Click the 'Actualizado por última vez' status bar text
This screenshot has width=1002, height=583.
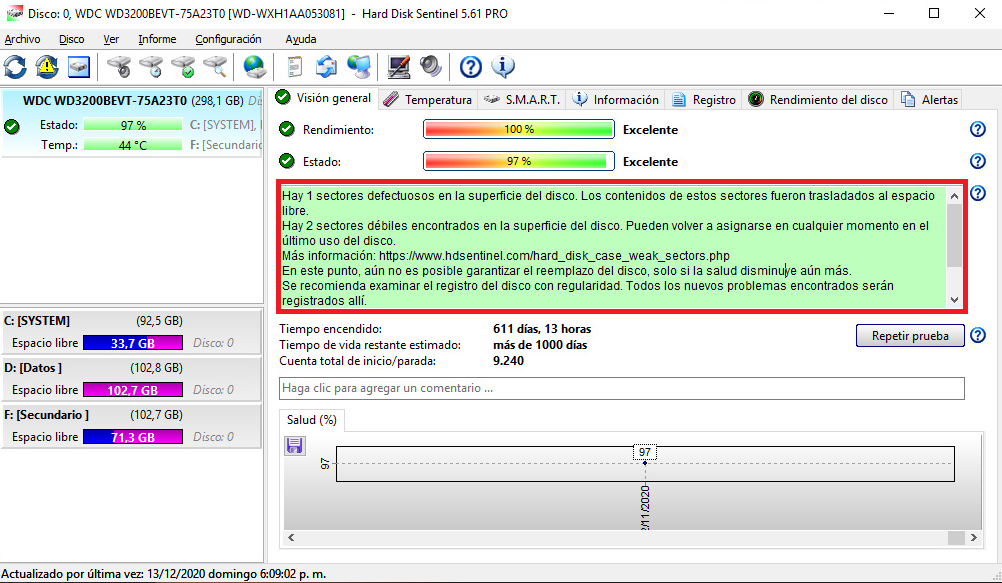164,574
